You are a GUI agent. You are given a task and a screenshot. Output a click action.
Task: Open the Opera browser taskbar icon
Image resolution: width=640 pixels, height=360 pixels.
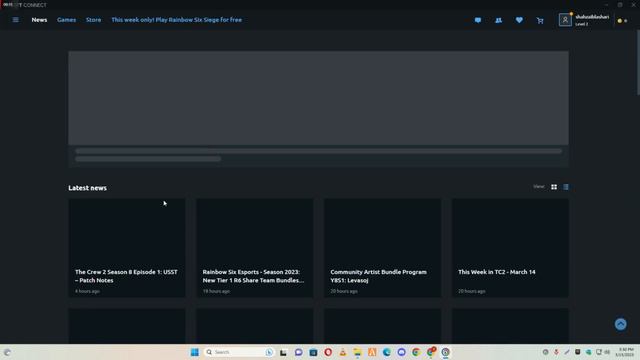[x=328, y=352]
